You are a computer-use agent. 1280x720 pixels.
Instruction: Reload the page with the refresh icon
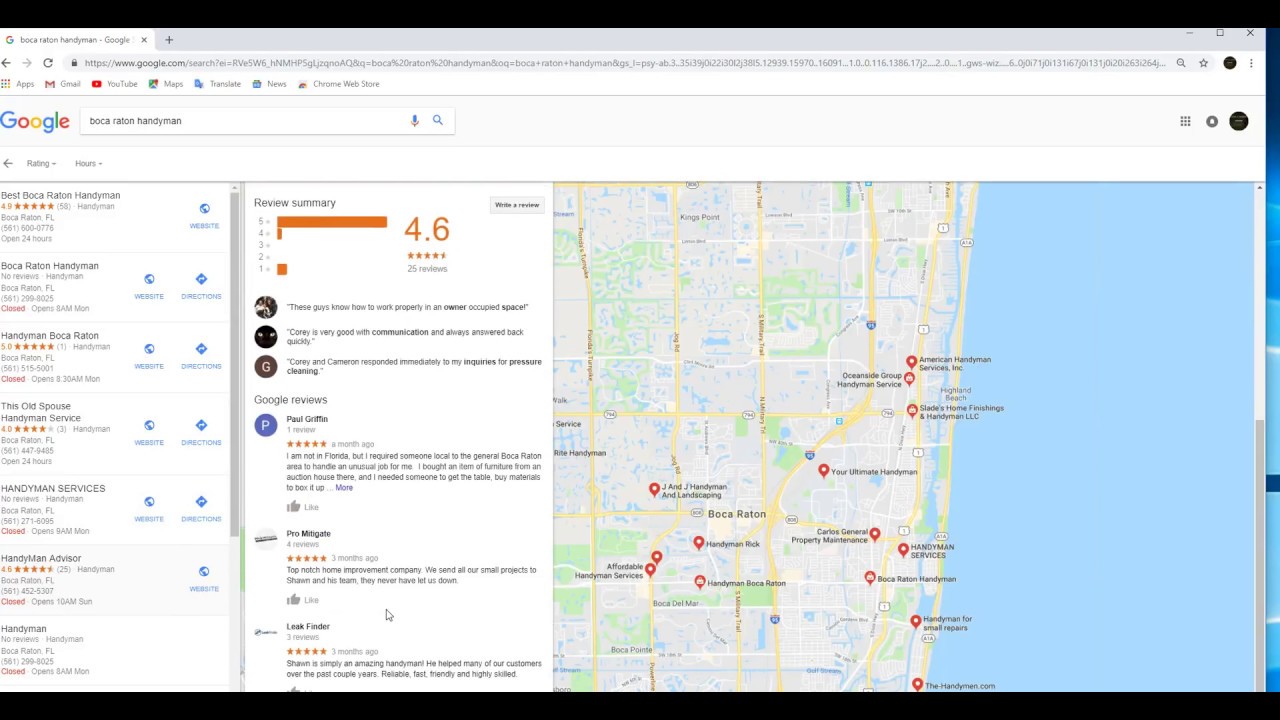click(x=47, y=63)
